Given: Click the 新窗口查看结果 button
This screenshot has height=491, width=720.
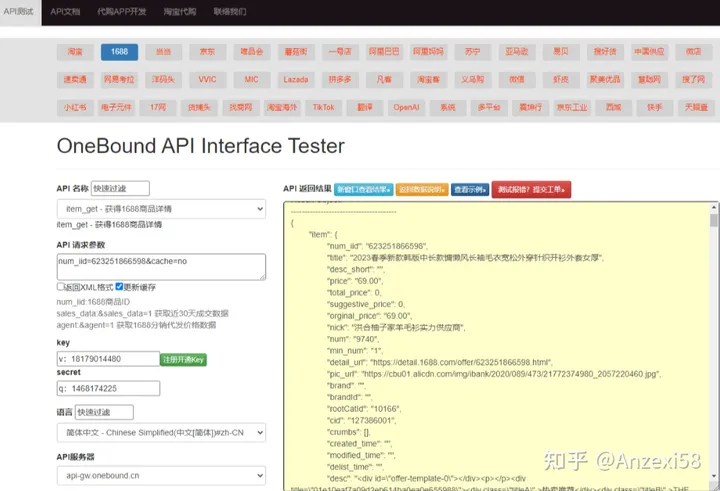Looking at the screenshot, I should point(363,189).
